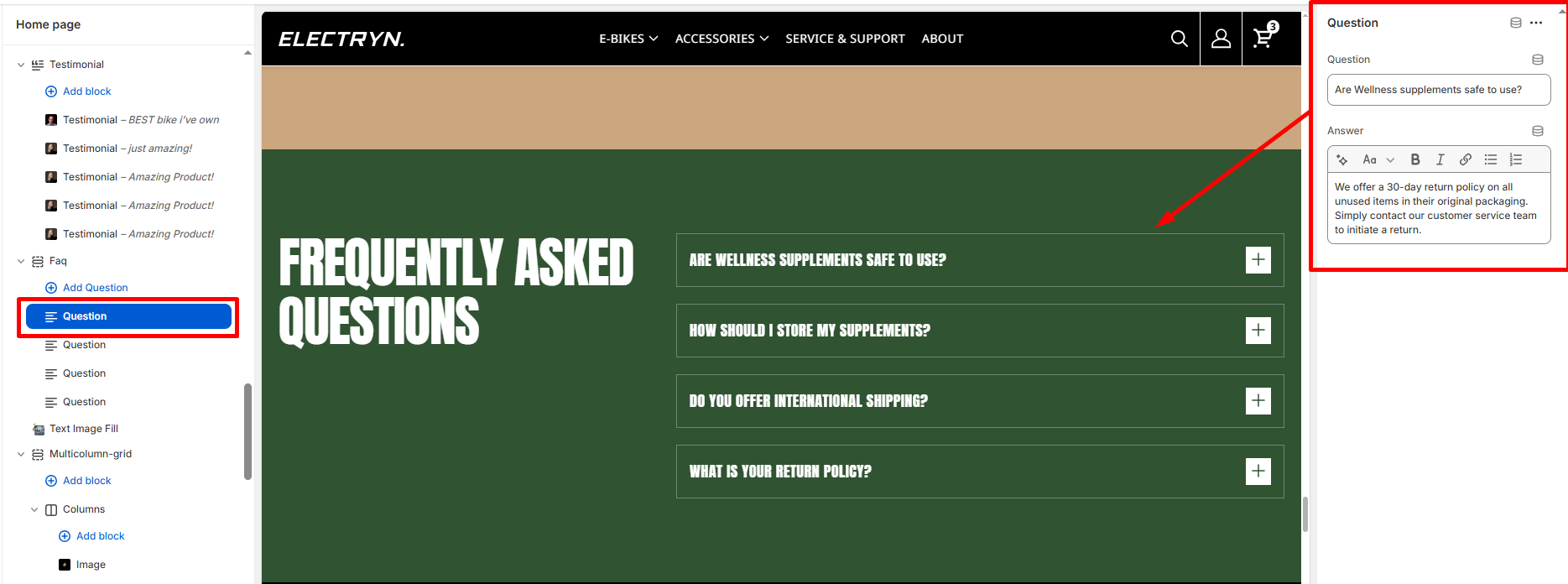Open the SERVICE & SUPPORT menu item
This screenshot has width=1568, height=584.
(845, 39)
